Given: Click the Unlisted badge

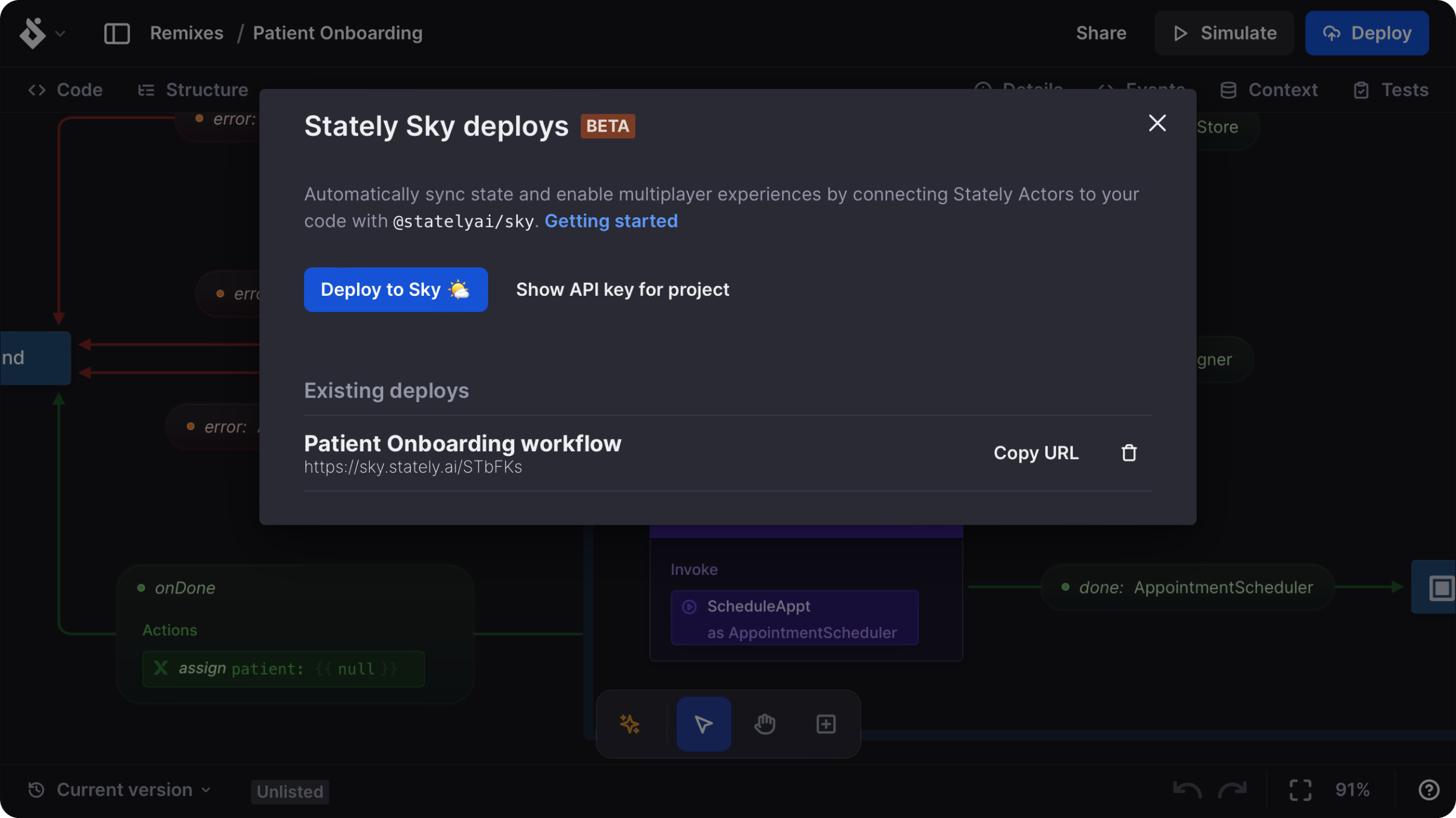Looking at the screenshot, I should coord(289,791).
